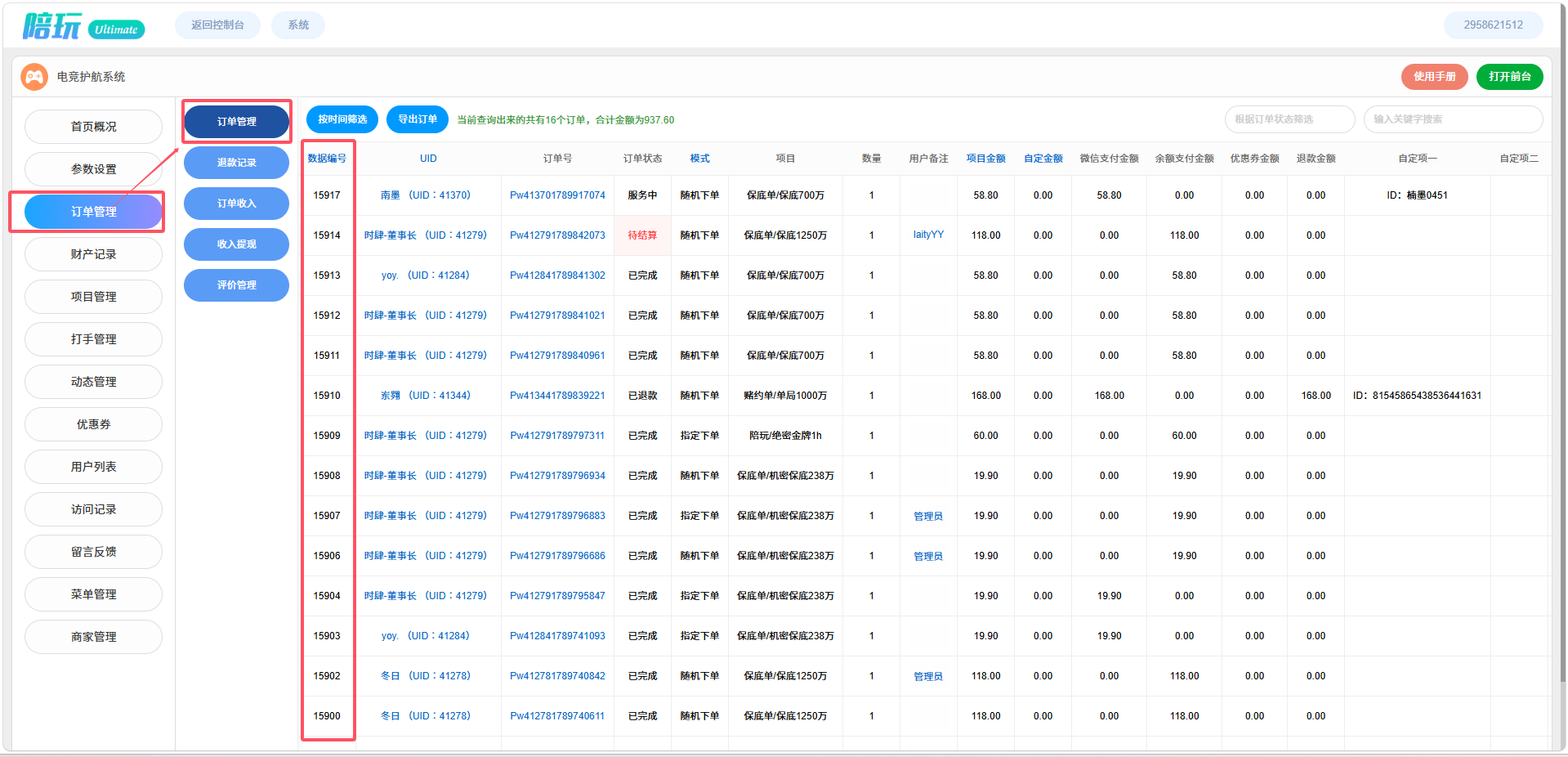Sort by the 数据编号 column header
Viewport: 1568px width, 757px height.
tap(327, 159)
